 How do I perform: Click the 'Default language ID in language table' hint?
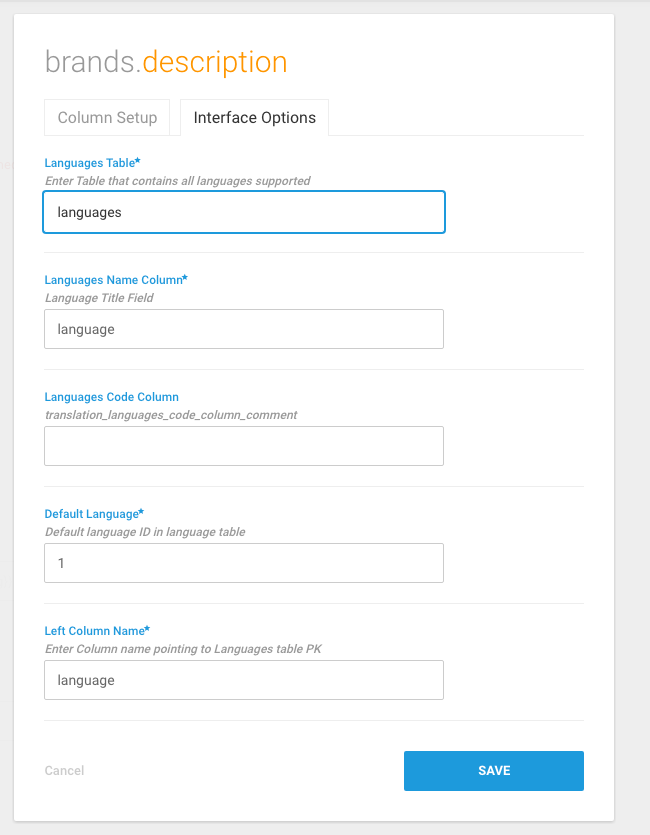pyautogui.click(x=145, y=532)
